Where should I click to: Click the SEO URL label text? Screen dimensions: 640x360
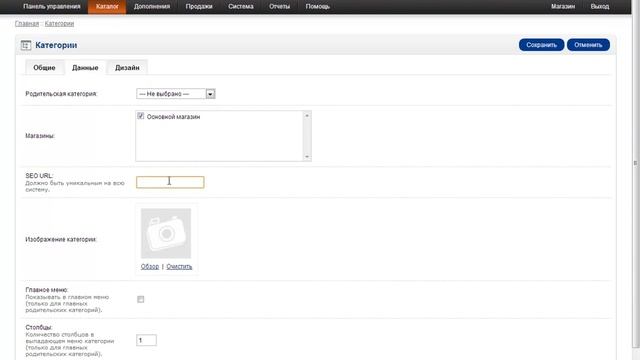tap(39, 176)
